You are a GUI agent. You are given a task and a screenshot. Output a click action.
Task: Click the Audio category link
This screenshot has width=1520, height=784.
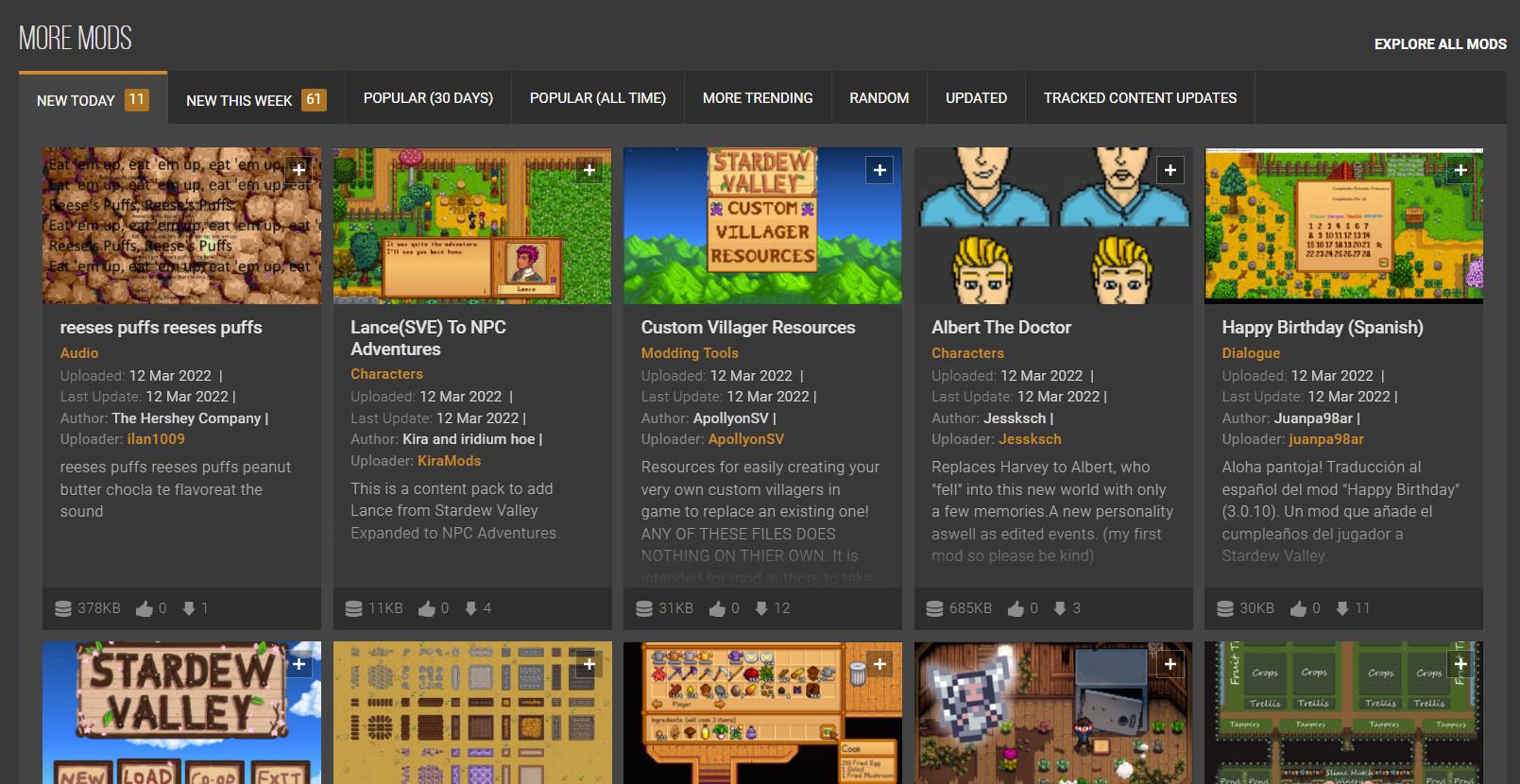point(79,353)
